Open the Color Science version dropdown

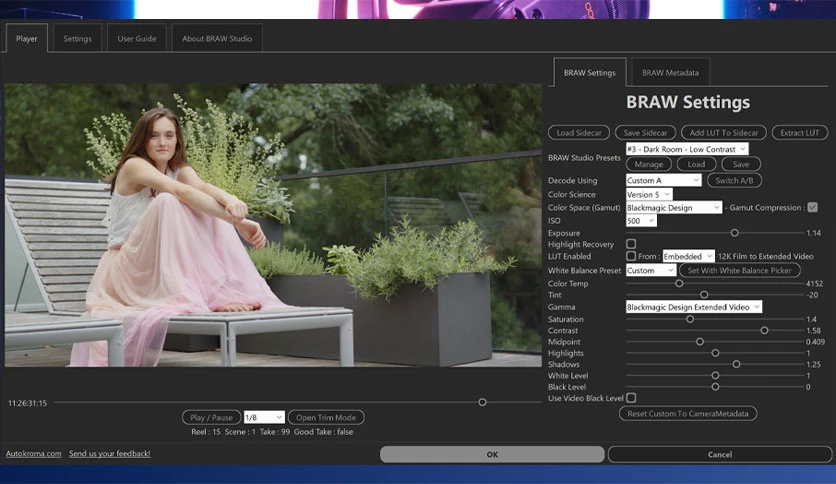pyautogui.click(x=649, y=194)
